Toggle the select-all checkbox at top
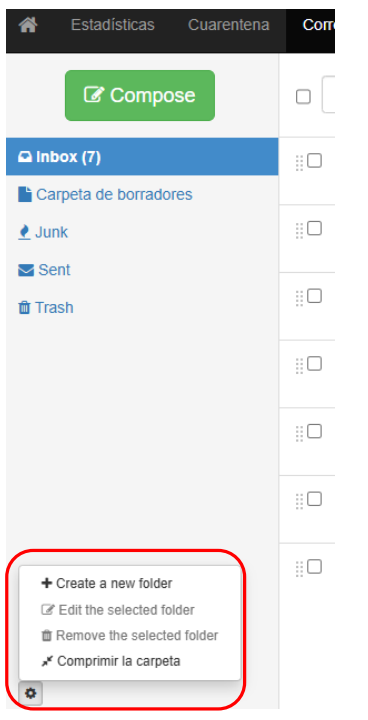Viewport: 368px width, 720px height. click(x=303, y=97)
